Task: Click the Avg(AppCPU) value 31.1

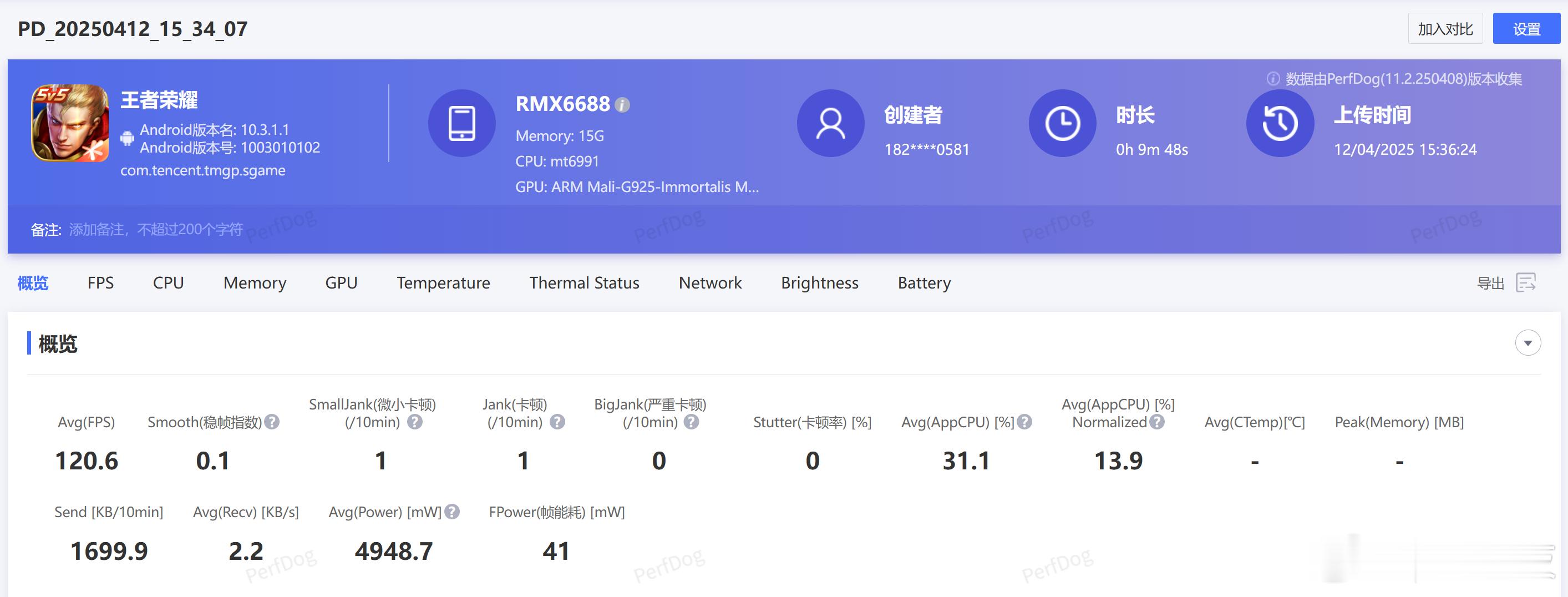Action: click(x=967, y=461)
